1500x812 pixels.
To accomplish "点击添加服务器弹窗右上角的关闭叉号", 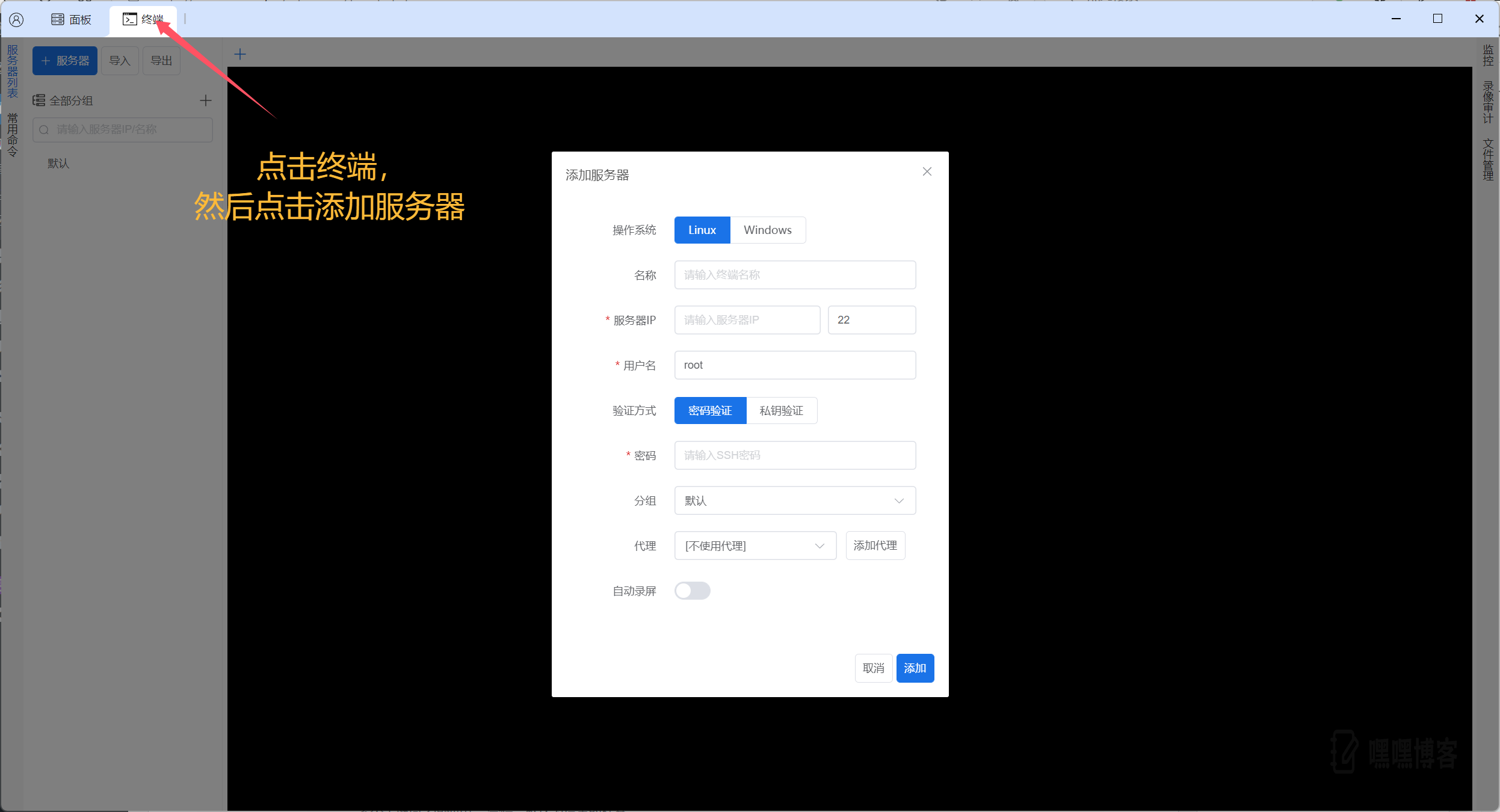I will pos(926,171).
